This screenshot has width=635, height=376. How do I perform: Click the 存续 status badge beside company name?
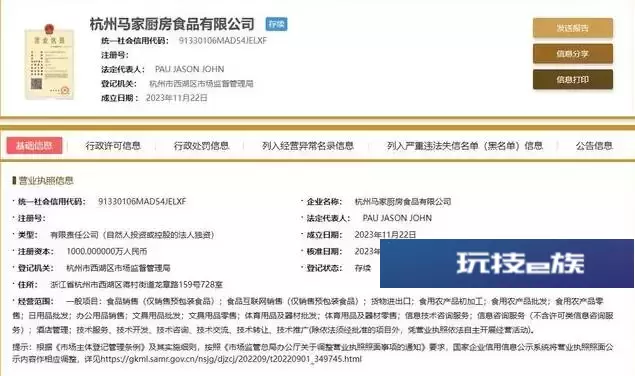[x=276, y=24]
